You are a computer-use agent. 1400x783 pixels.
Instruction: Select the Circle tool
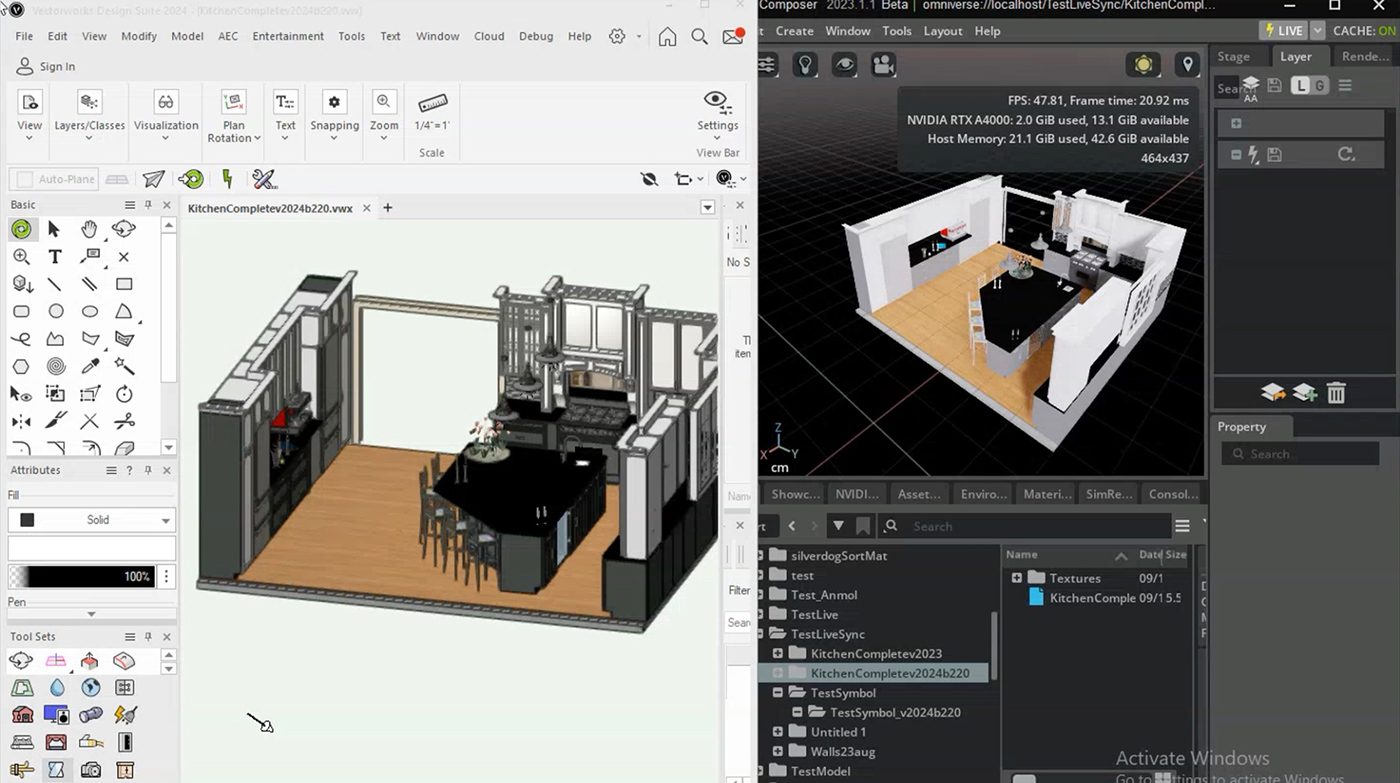[56, 312]
